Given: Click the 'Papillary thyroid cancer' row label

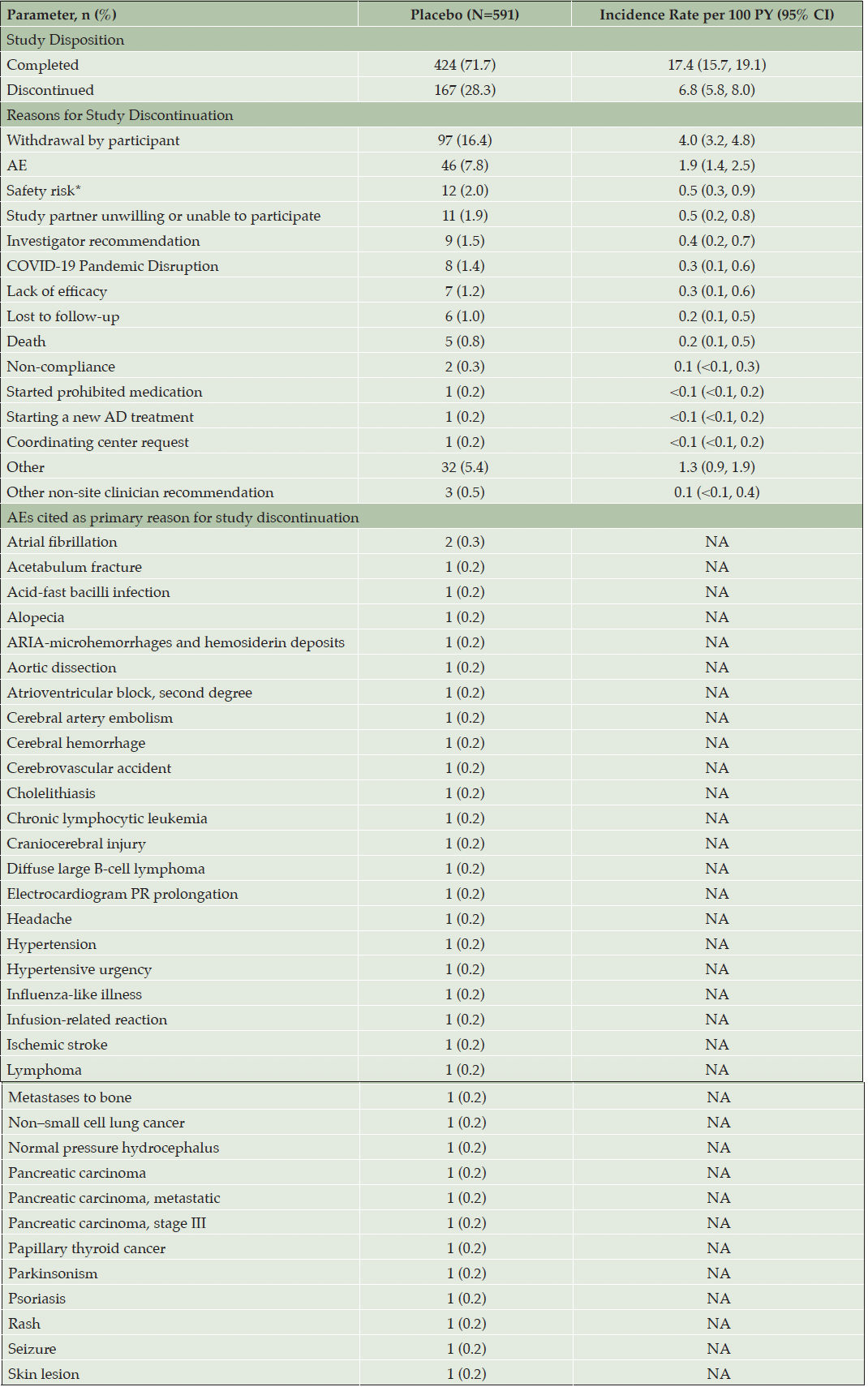Looking at the screenshot, I should 87,1248.
